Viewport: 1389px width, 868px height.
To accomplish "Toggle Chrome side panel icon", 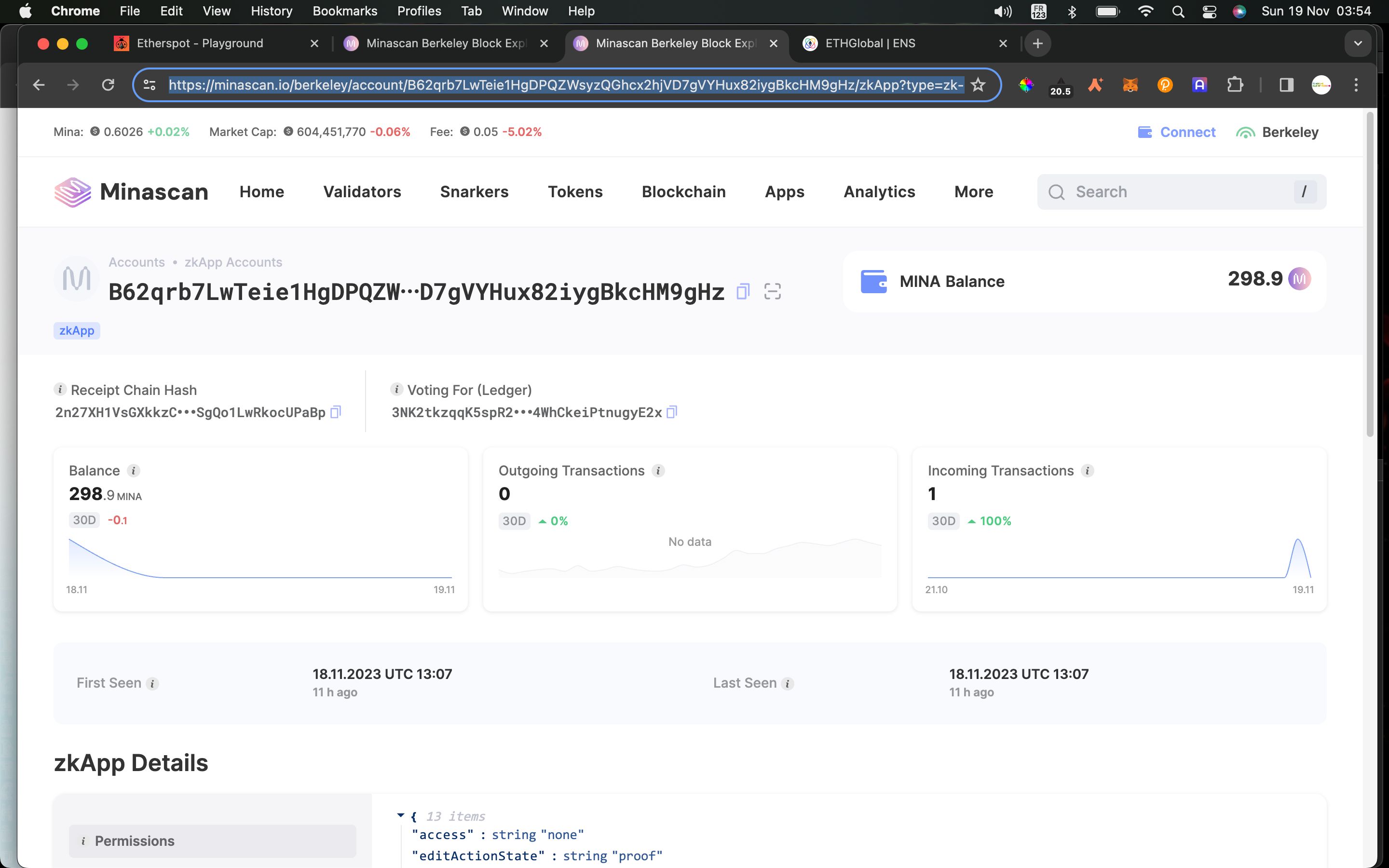I will point(1286,85).
